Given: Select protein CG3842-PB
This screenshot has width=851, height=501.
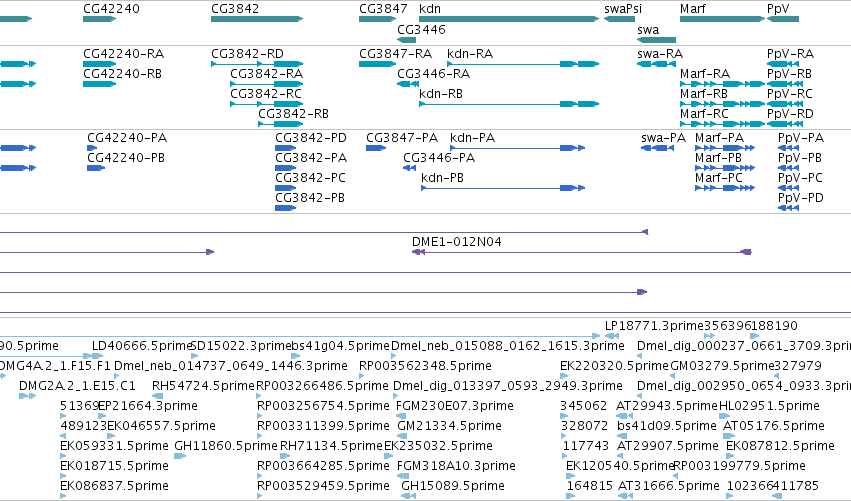Looking at the screenshot, I should coord(285,208).
